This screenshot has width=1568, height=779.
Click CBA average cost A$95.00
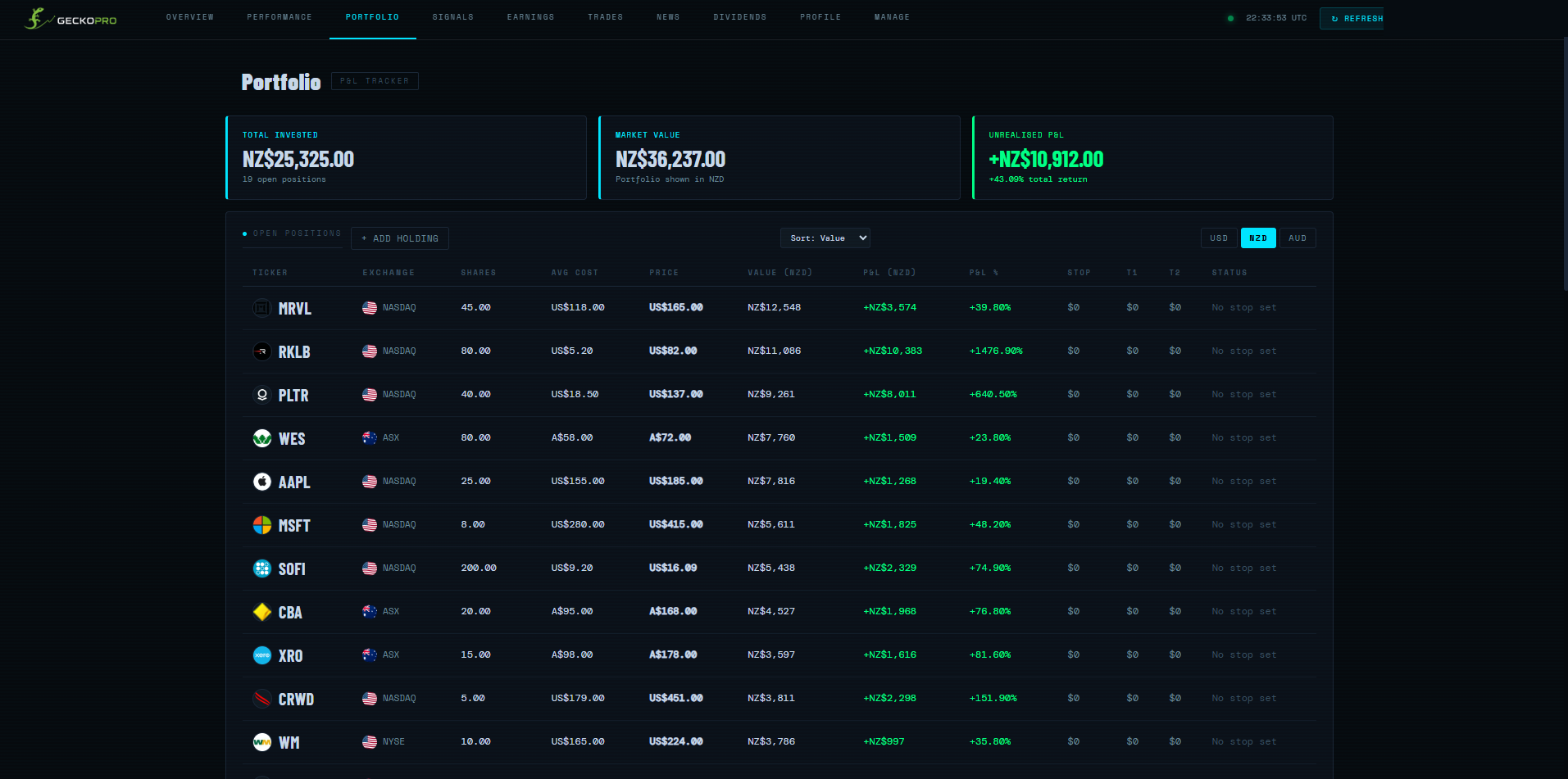(x=572, y=612)
